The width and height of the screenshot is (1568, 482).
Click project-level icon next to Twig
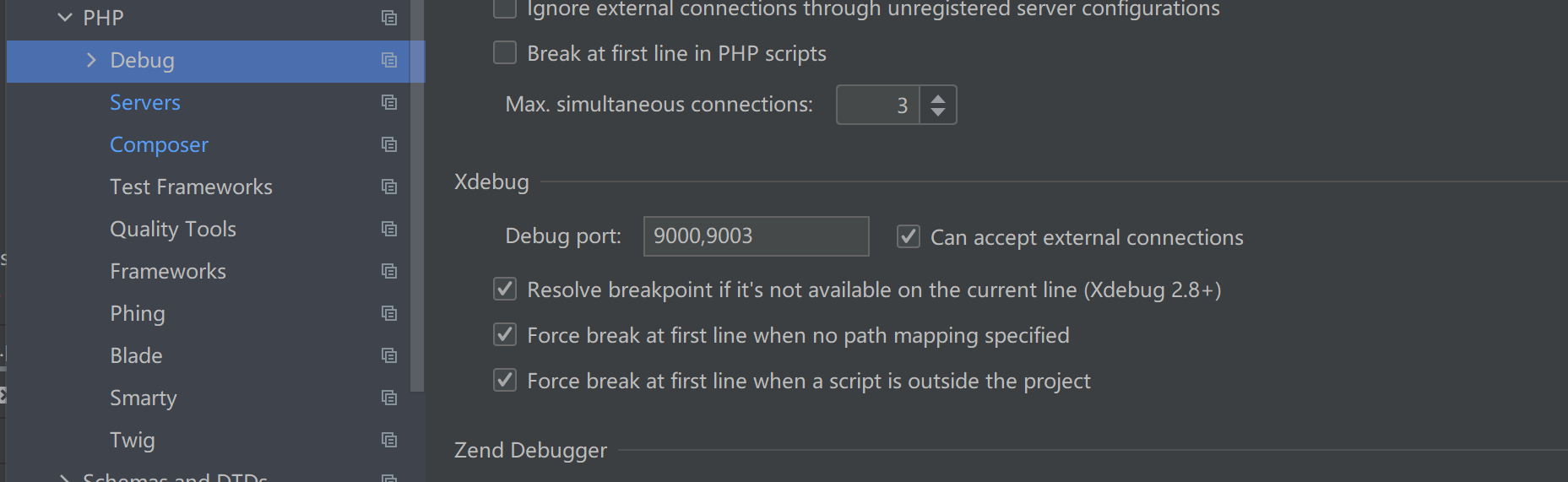[x=389, y=440]
